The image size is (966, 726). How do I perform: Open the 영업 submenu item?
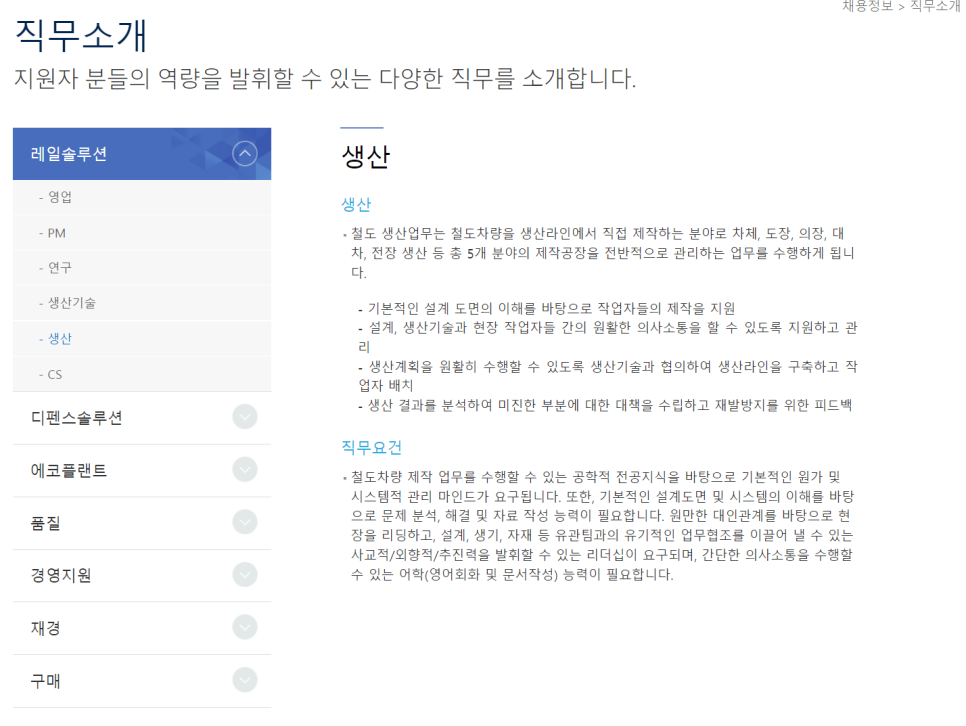tap(60, 197)
